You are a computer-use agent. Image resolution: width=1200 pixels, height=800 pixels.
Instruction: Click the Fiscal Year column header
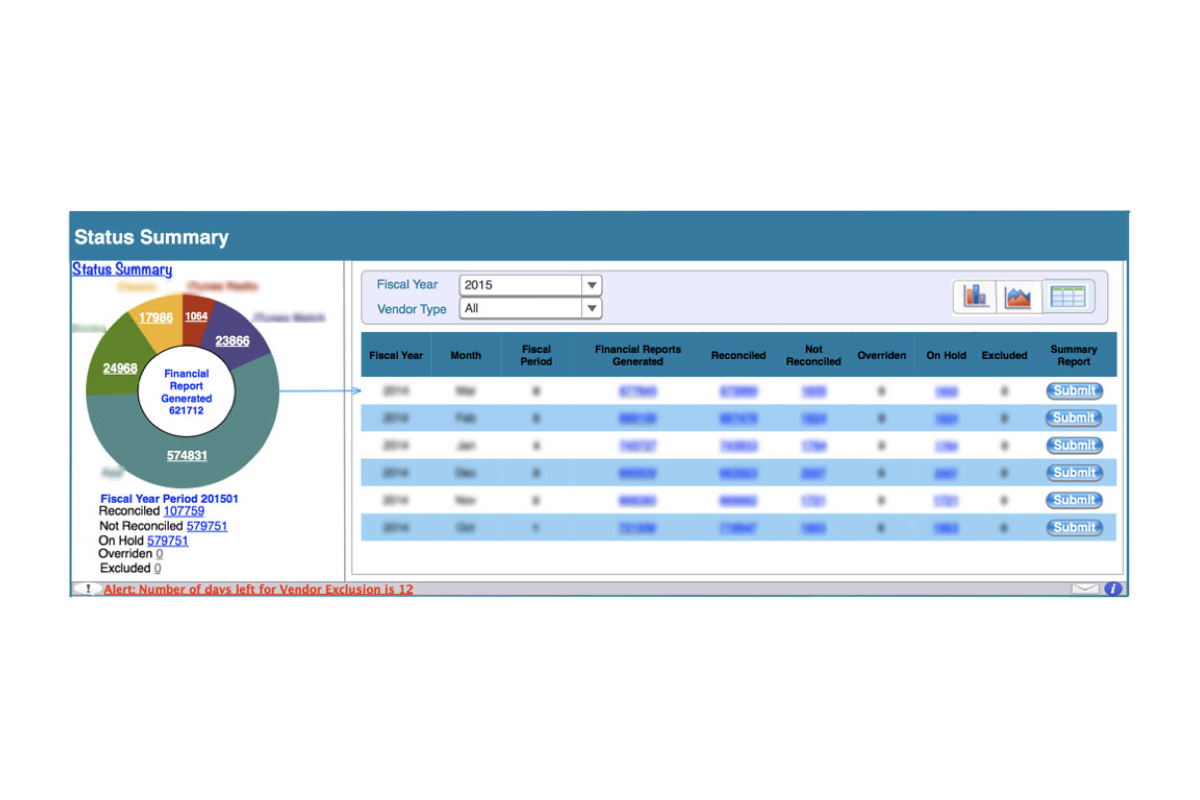pos(396,355)
